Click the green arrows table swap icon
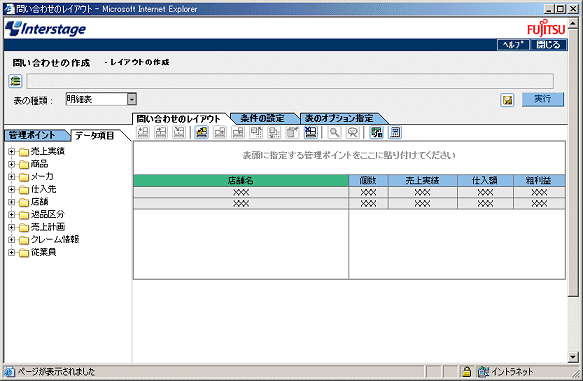This screenshot has height=381, width=583. tap(376, 132)
